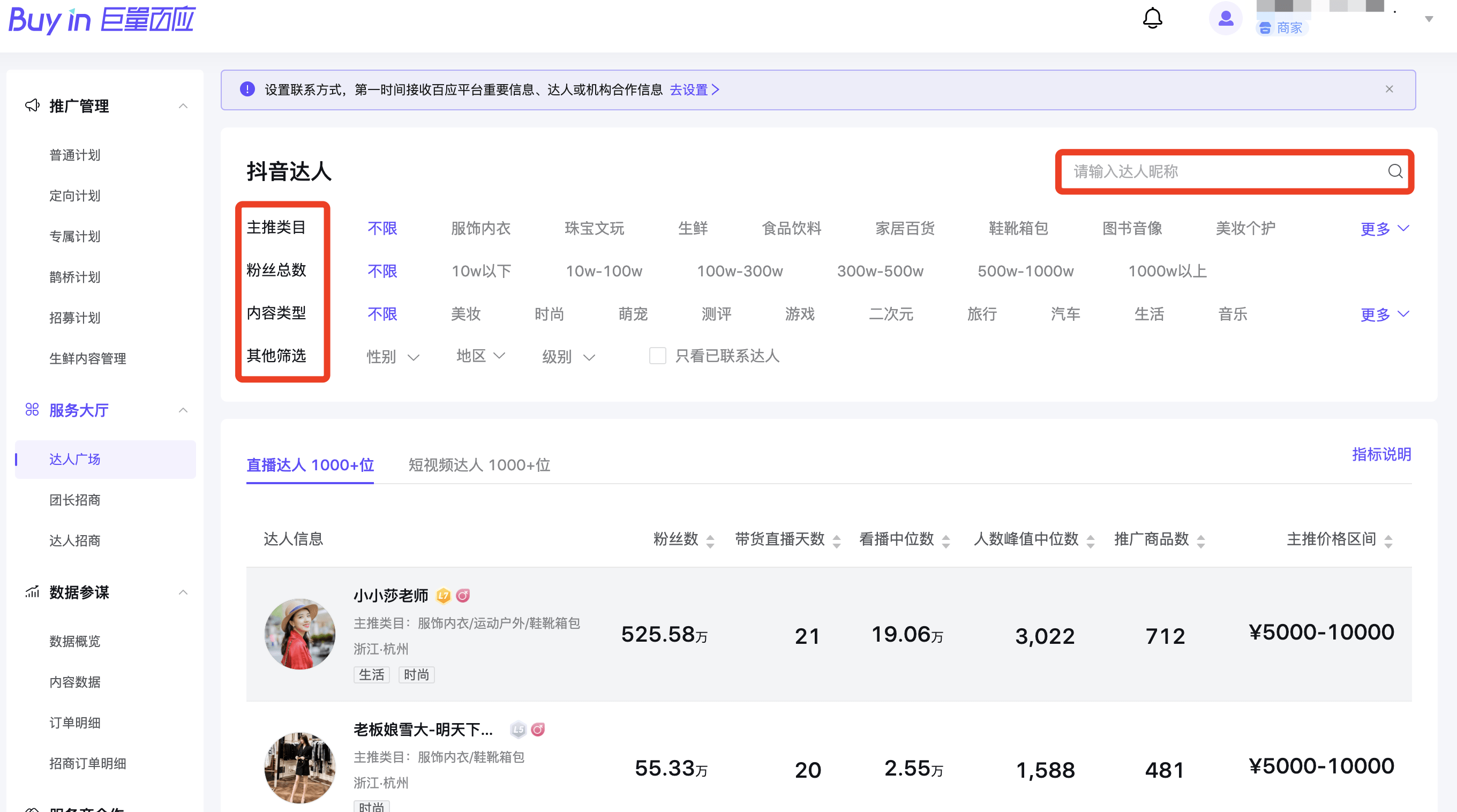The width and height of the screenshot is (1457, 812).
Task: Click the 推广管理 megaphone icon
Action: pyautogui.click(x=32, y=105)
